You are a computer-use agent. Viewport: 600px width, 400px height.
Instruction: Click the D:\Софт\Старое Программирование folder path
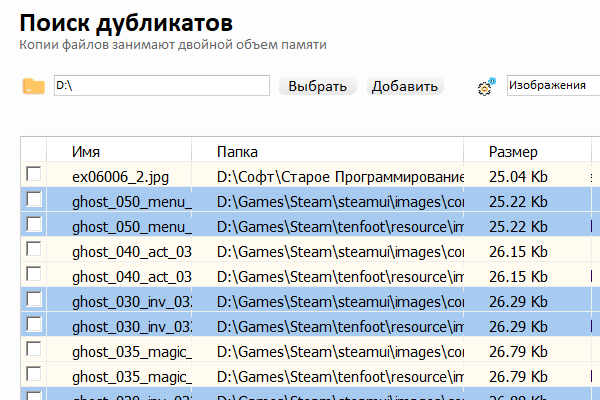tap(340, 177)
